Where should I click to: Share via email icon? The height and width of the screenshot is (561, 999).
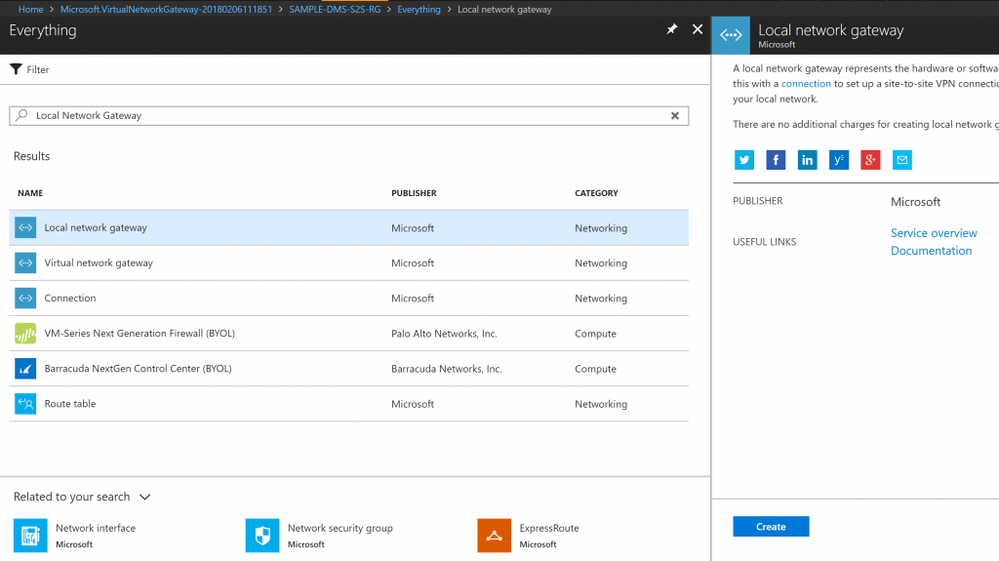tap(902, 160)
